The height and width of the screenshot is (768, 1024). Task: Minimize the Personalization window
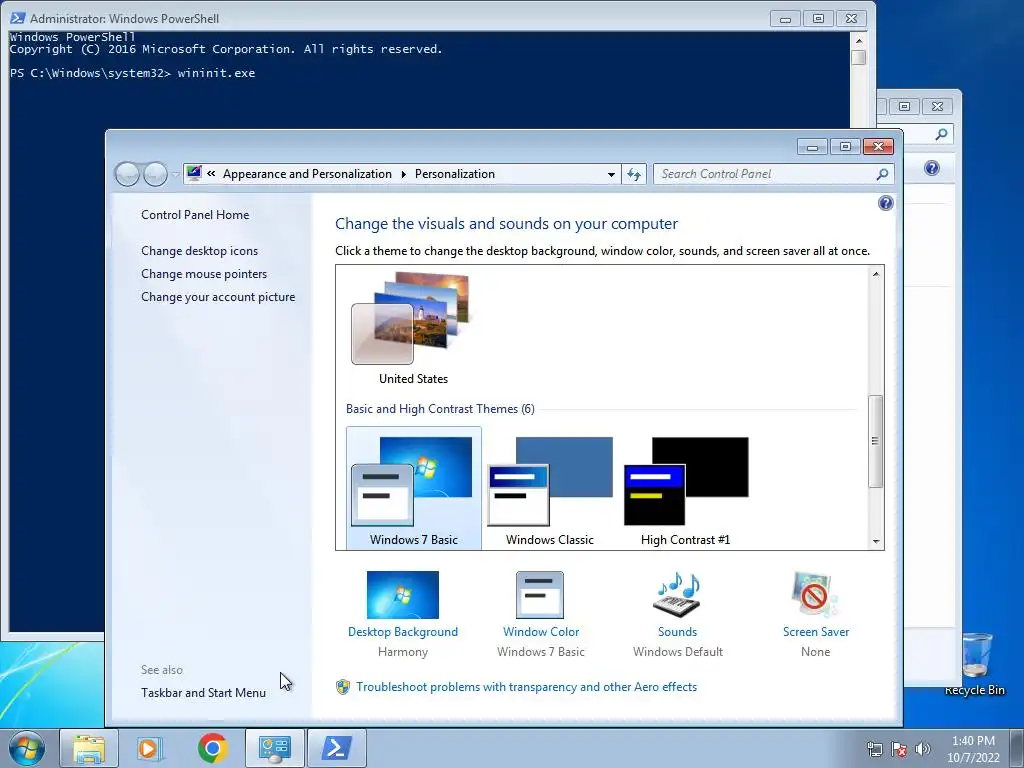point(812,147)
